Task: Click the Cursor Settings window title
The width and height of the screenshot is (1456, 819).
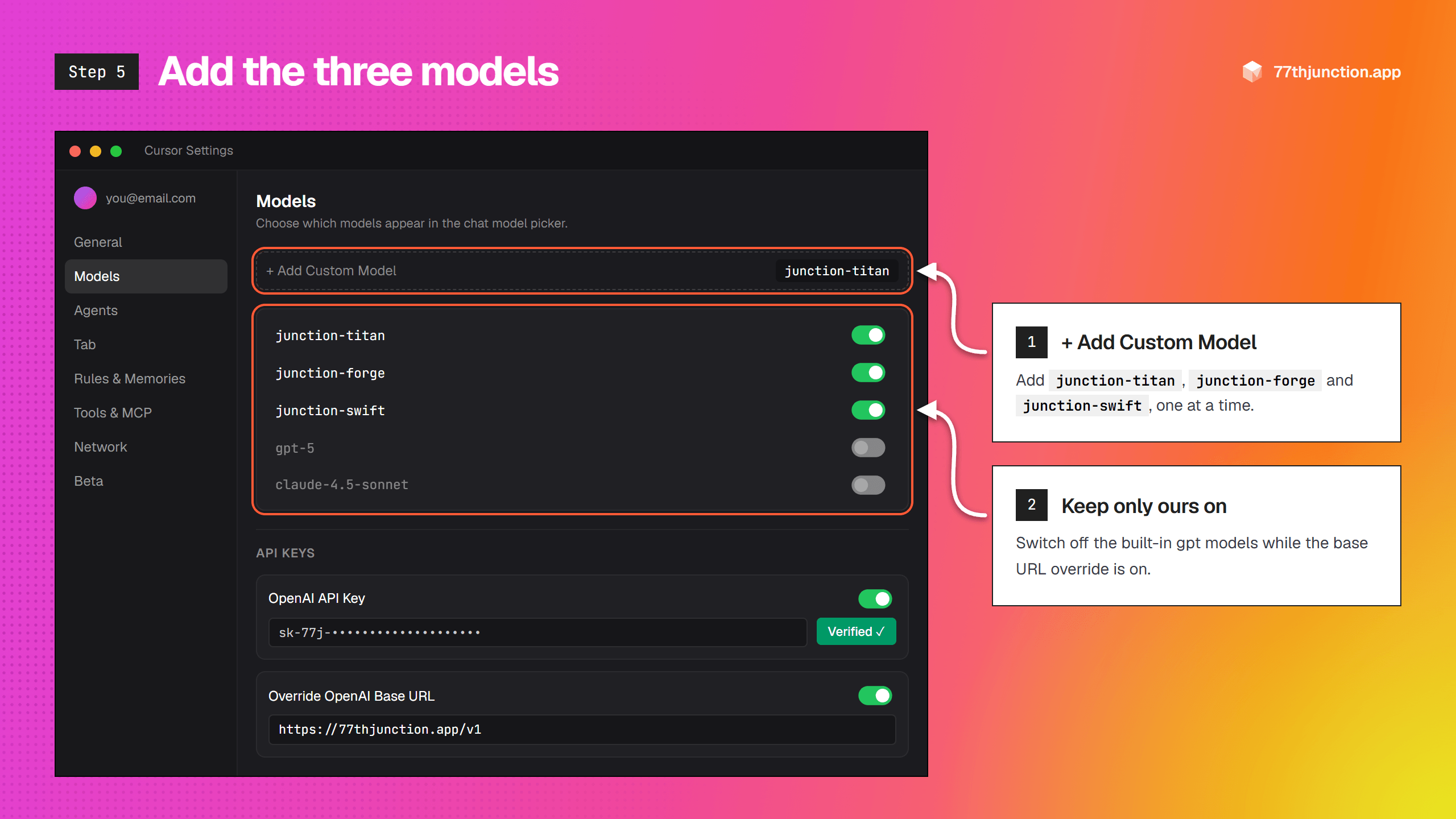Action: coord(189,151)
